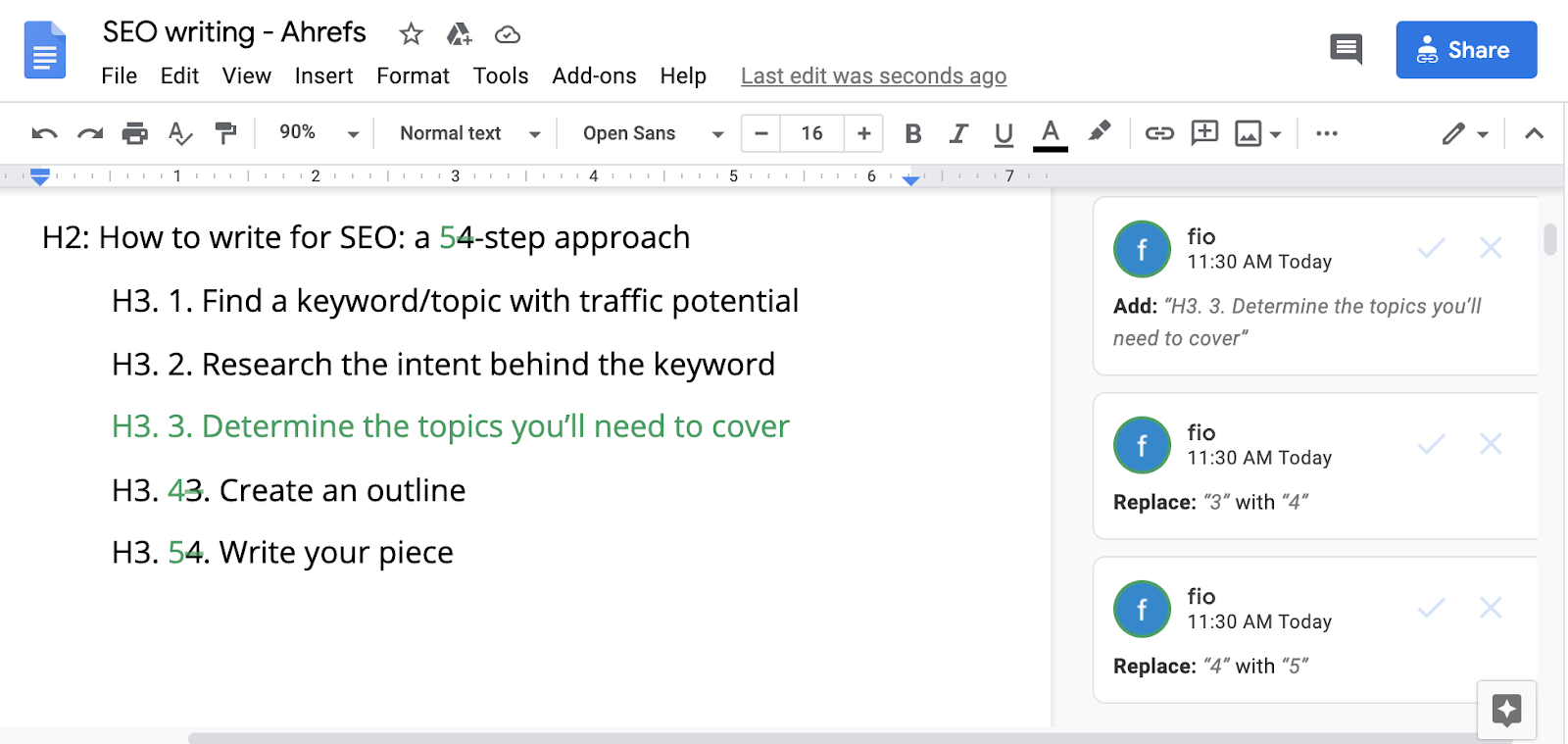Click the Insert link icon
Screen dimensions: 1568x744
point(1159,133)
